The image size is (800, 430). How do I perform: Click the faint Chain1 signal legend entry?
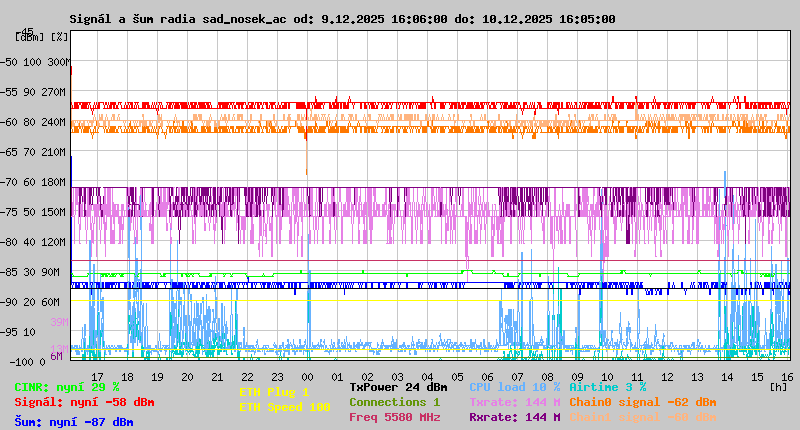642,417
